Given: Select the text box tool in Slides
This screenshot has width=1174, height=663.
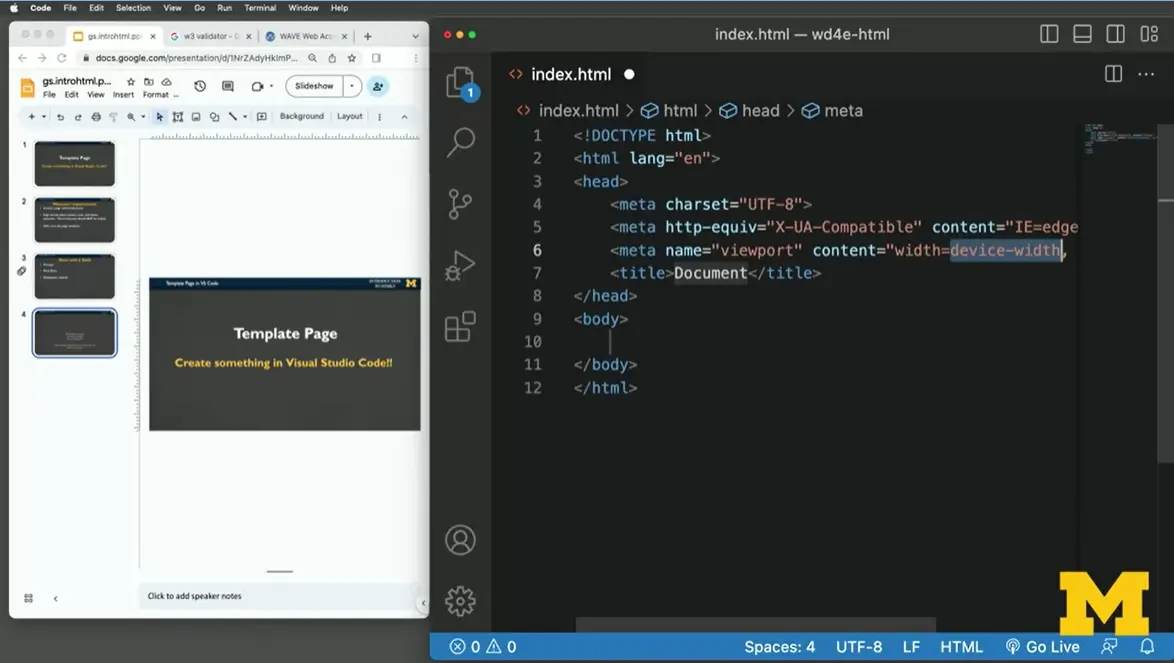Looking at the screenshot, I should click(176, 116).
